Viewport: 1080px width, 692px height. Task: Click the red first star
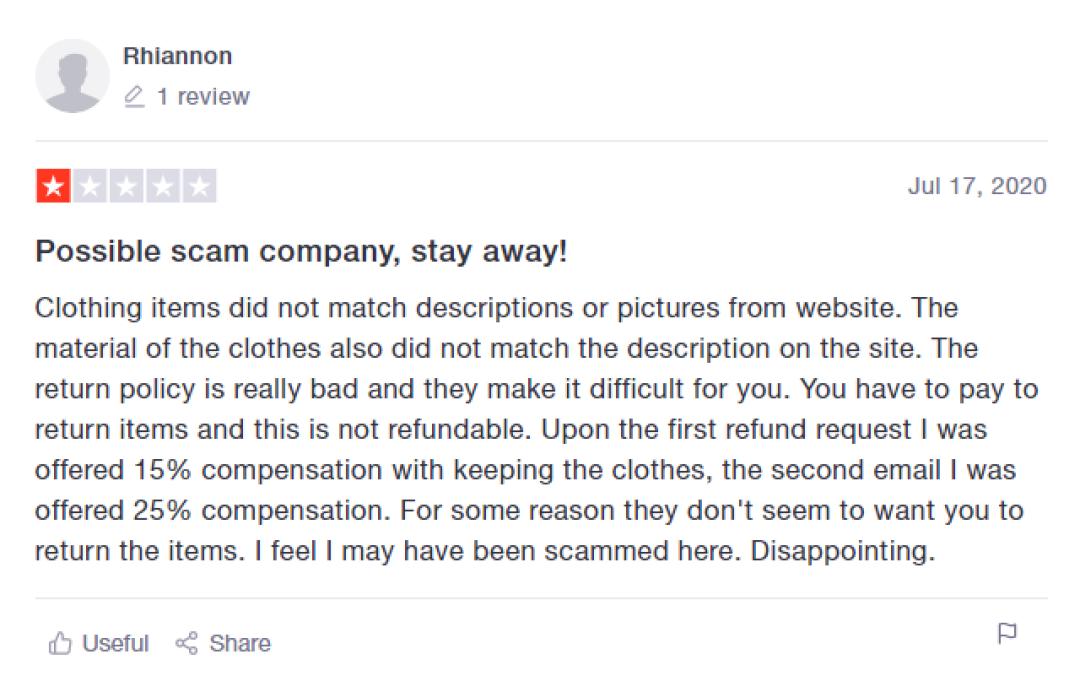click(53, 187)
